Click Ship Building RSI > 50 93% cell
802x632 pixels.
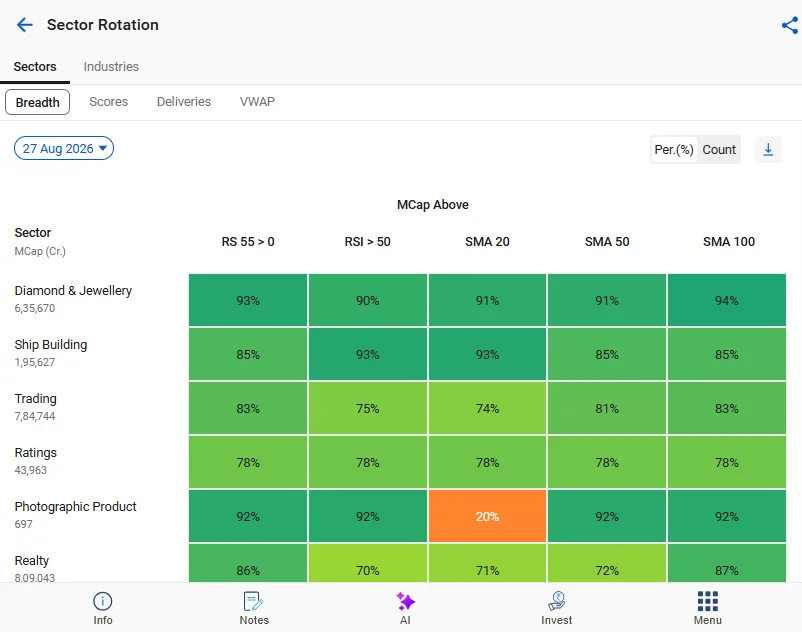coord(368,354)
